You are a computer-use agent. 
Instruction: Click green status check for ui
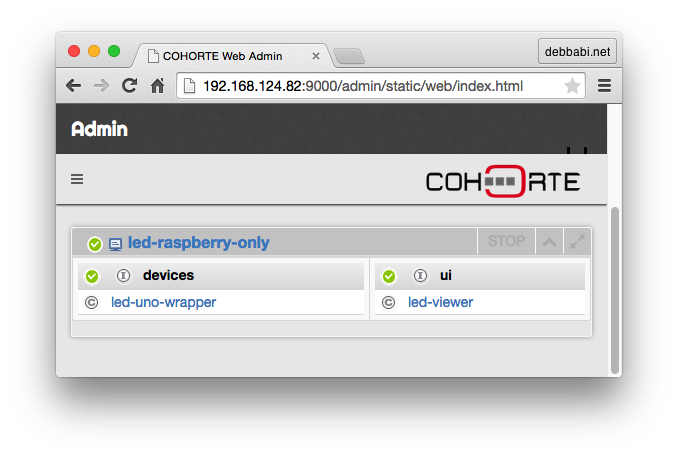[x=389, y=276]
